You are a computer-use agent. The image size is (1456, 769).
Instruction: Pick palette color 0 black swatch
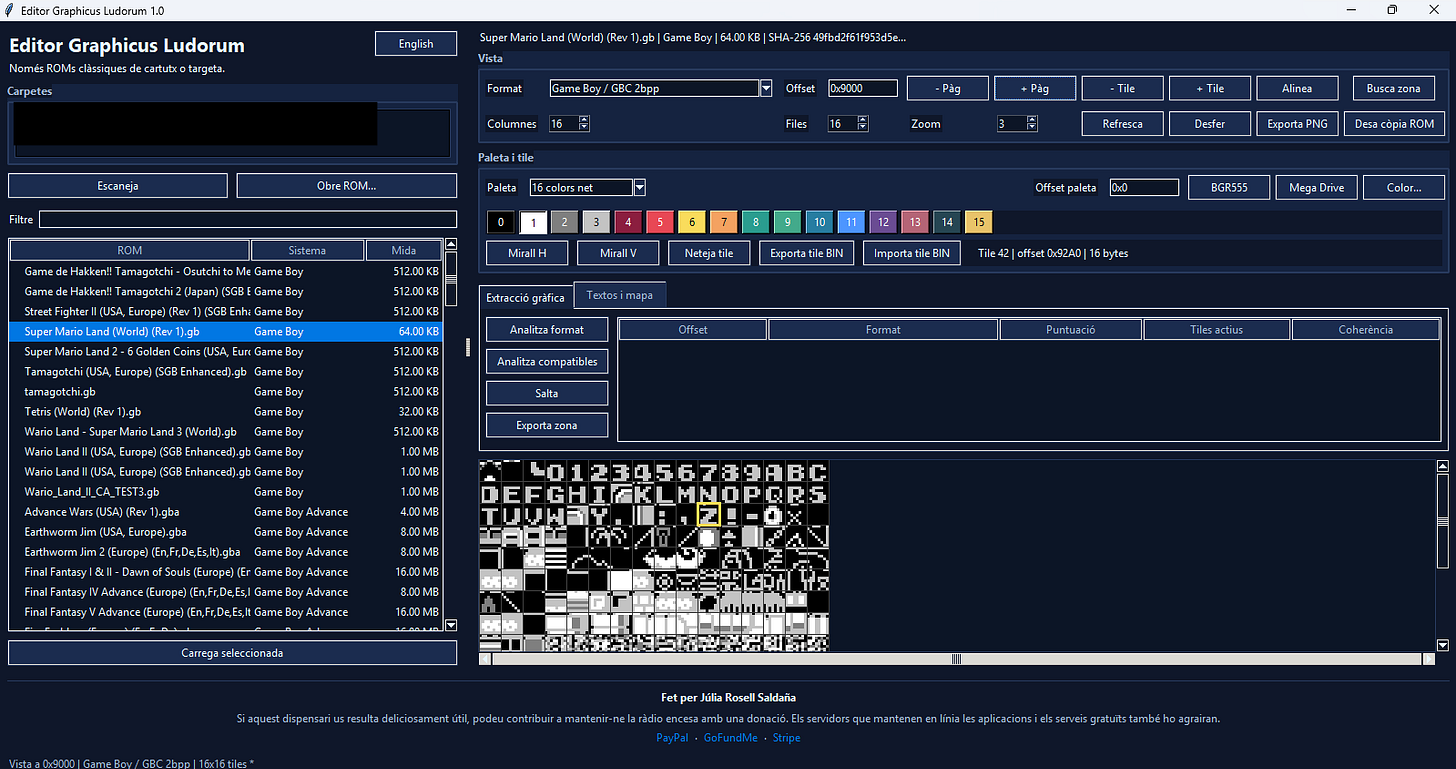point(501,222)
